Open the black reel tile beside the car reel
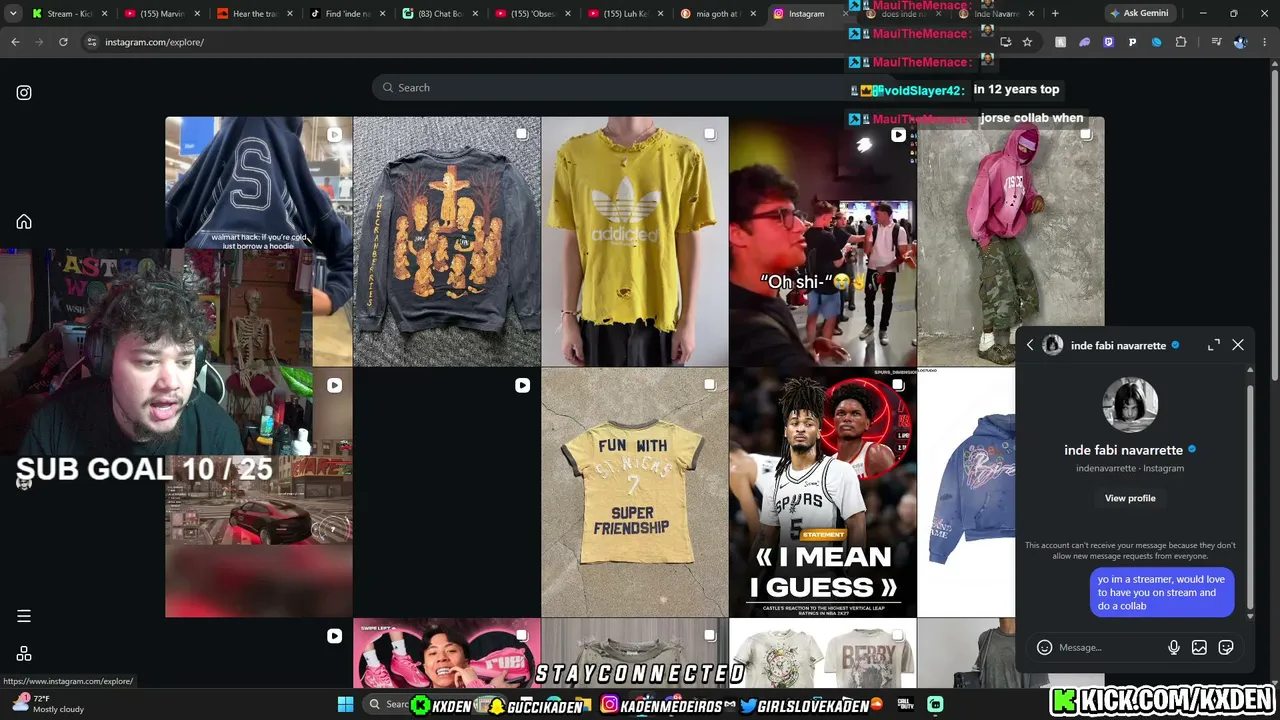 point(447,492)
